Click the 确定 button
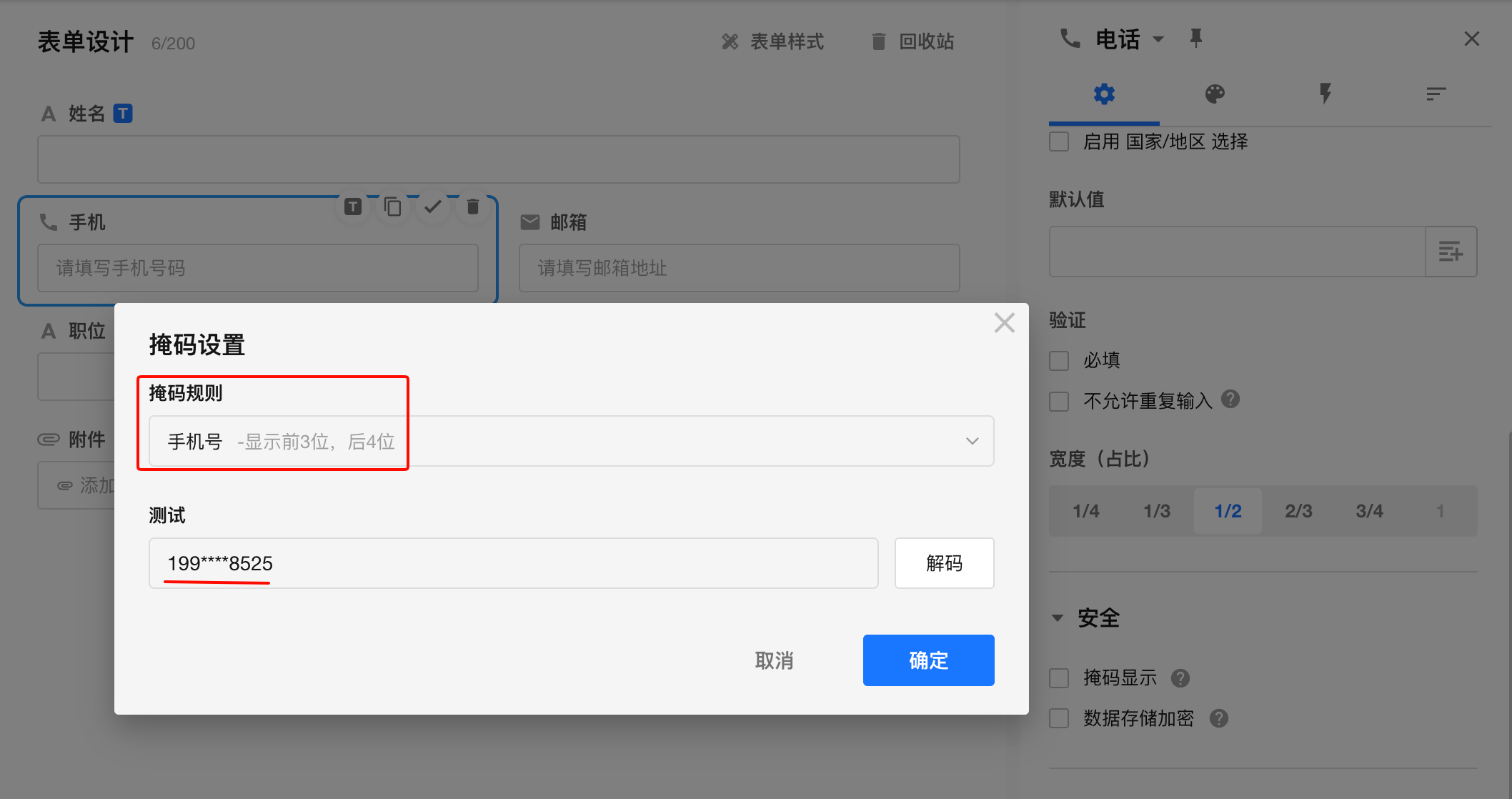The image size is (1512, 799). click(x=927, y=660)
